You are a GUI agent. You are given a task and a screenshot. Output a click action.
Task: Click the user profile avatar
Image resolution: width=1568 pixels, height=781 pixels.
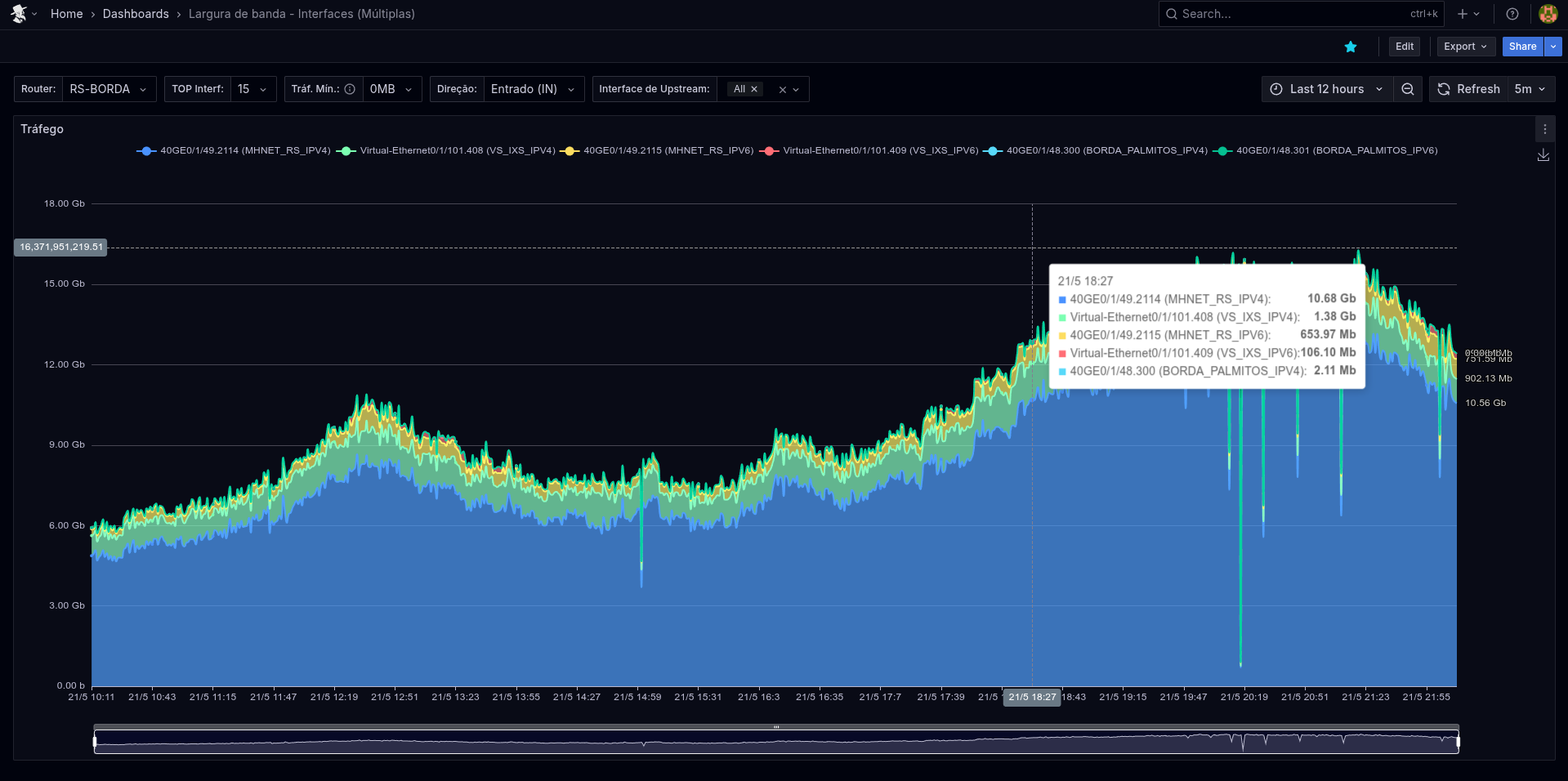1548,14
